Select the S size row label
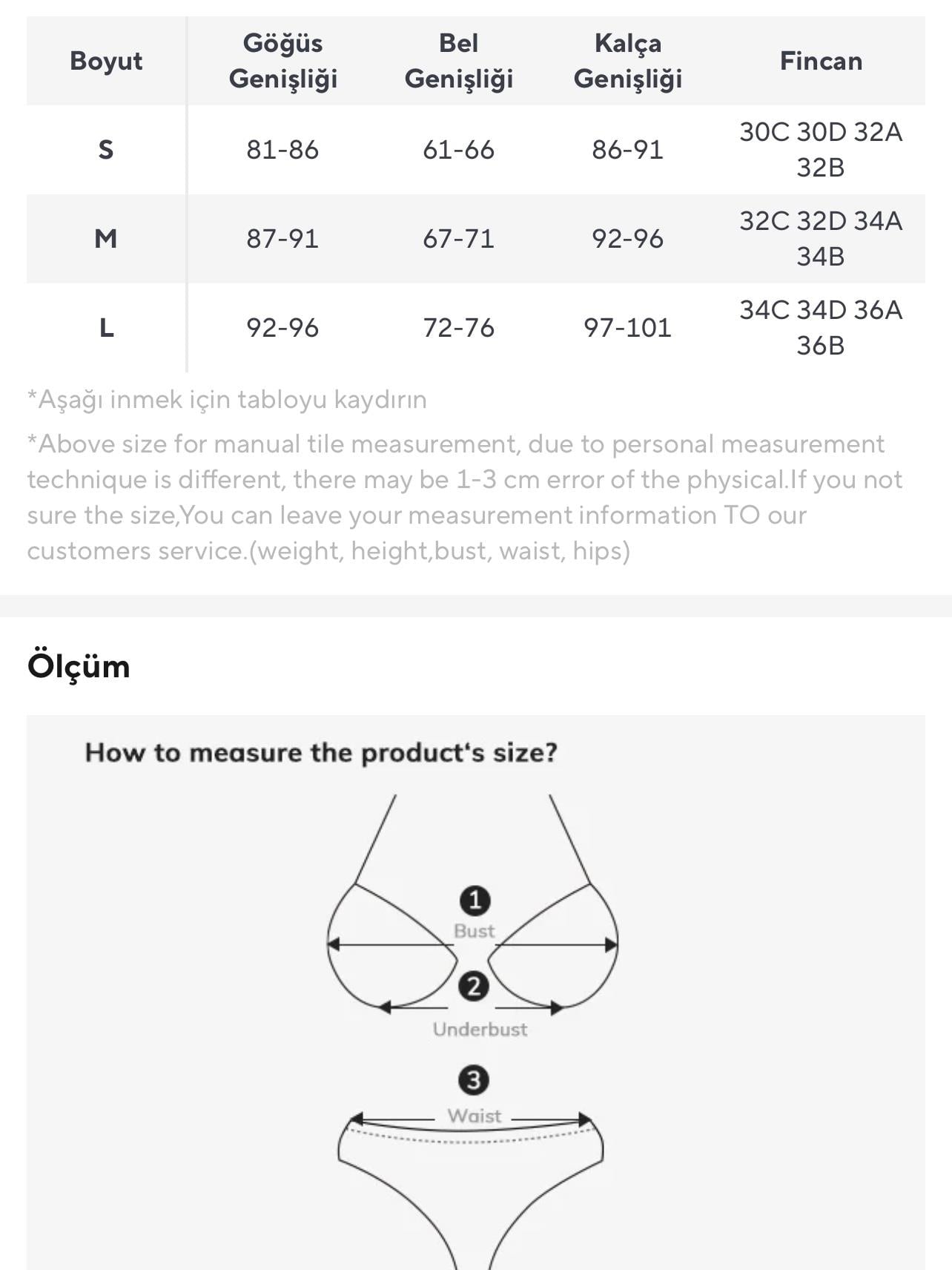Screen dimensions: 952x1270 click(106, 150)
